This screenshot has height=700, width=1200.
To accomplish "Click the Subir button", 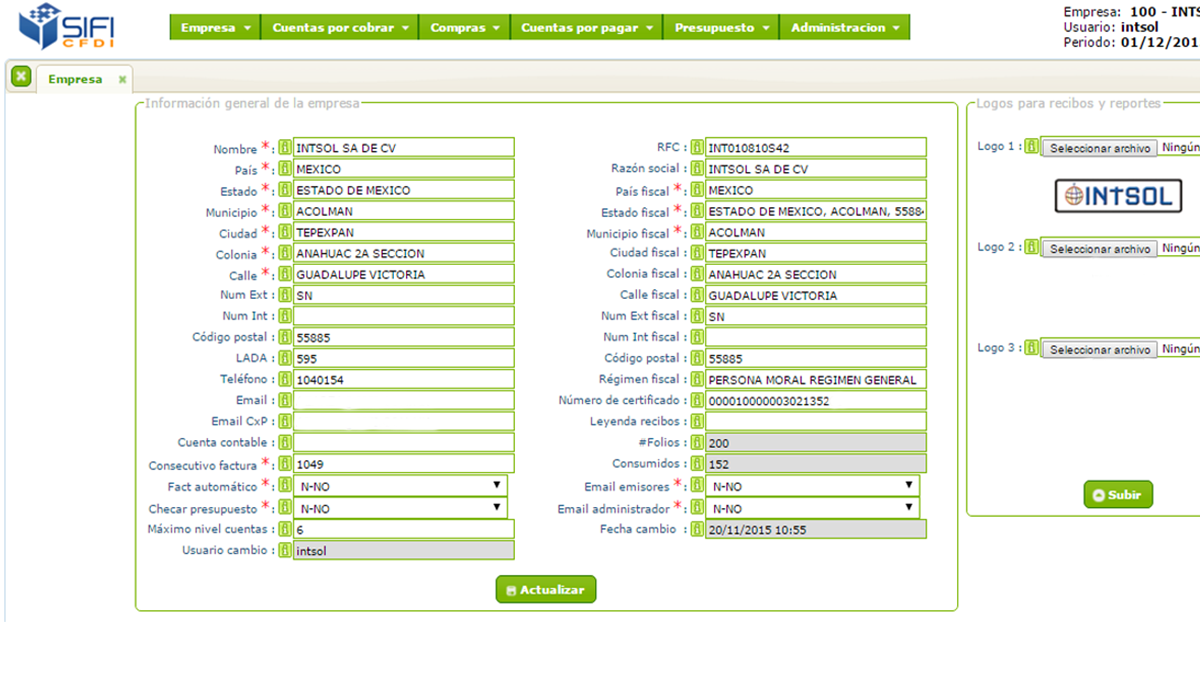I will [1118, 495].
